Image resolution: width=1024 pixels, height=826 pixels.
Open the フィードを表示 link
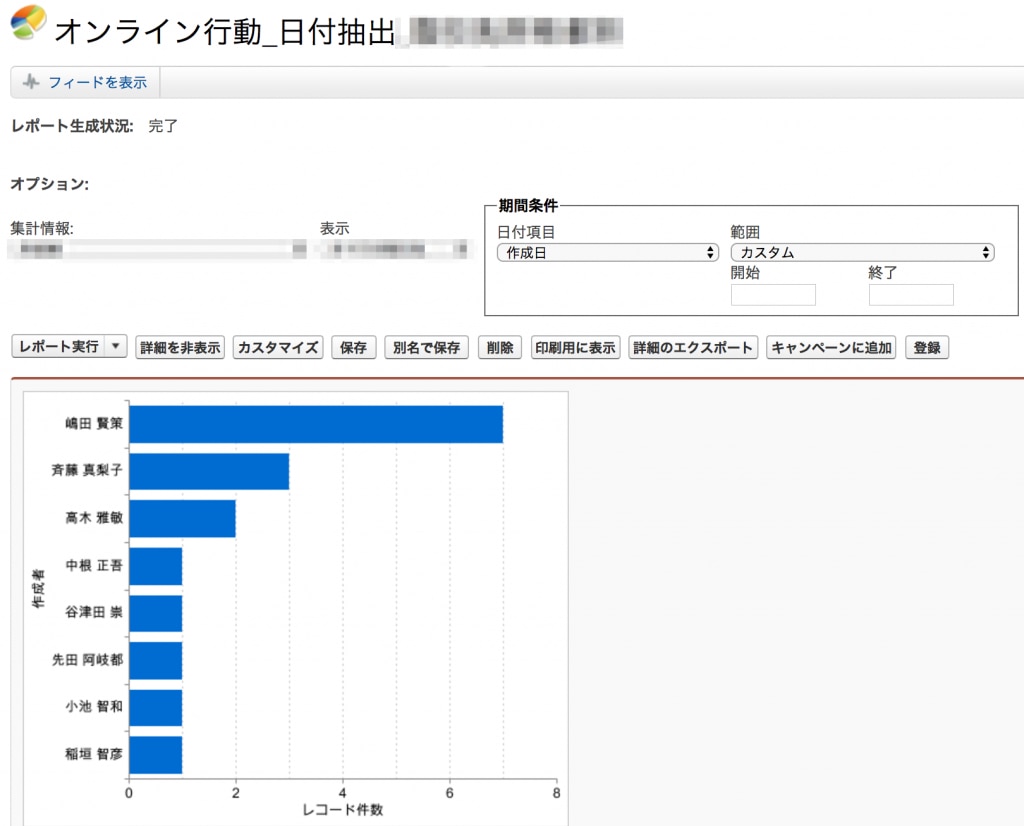click(x=97, y=82)
